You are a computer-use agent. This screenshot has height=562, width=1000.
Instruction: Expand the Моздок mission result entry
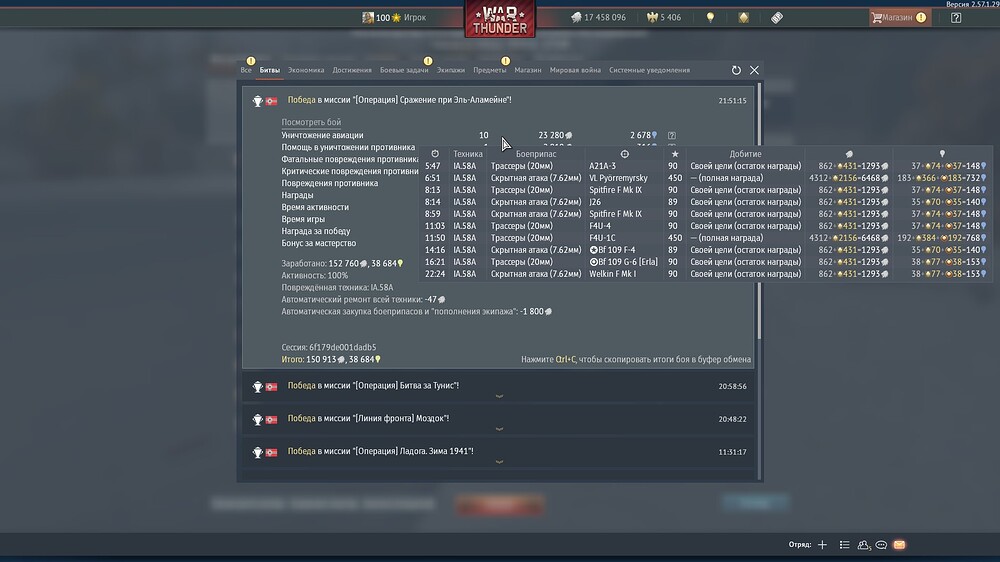tap(499, 421)
